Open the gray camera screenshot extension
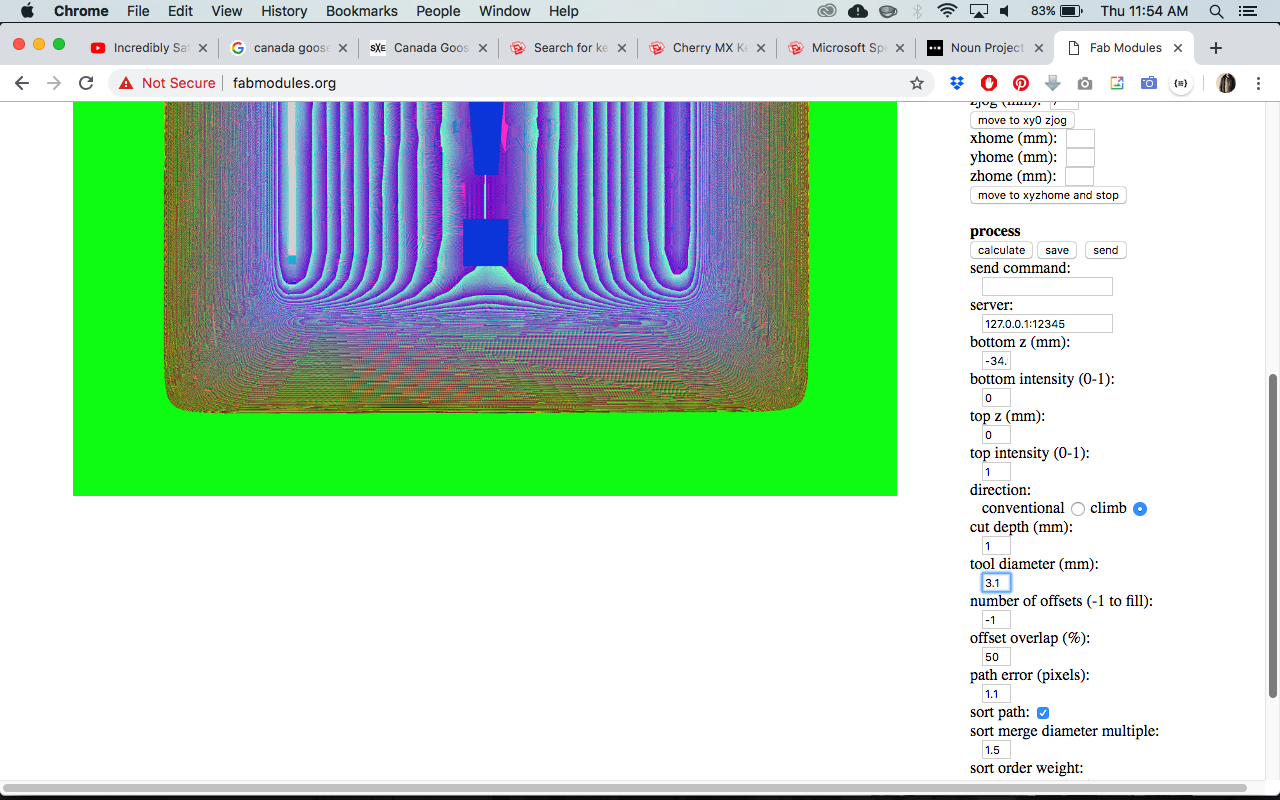Viewport: 1280px width, 800px height. point(1085,83)
